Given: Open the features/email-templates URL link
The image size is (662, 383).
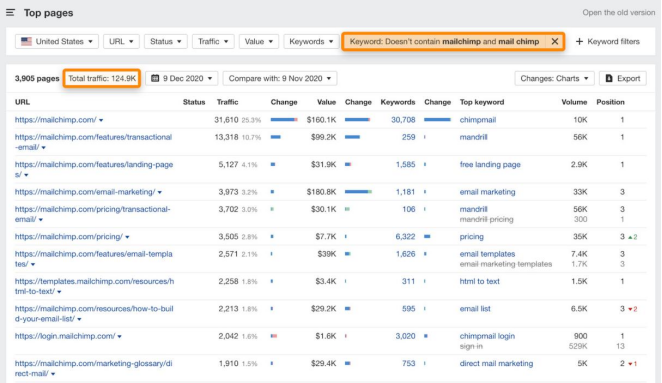Looking at the screenshot, I should pyautogui.click(x=93, y=259).
